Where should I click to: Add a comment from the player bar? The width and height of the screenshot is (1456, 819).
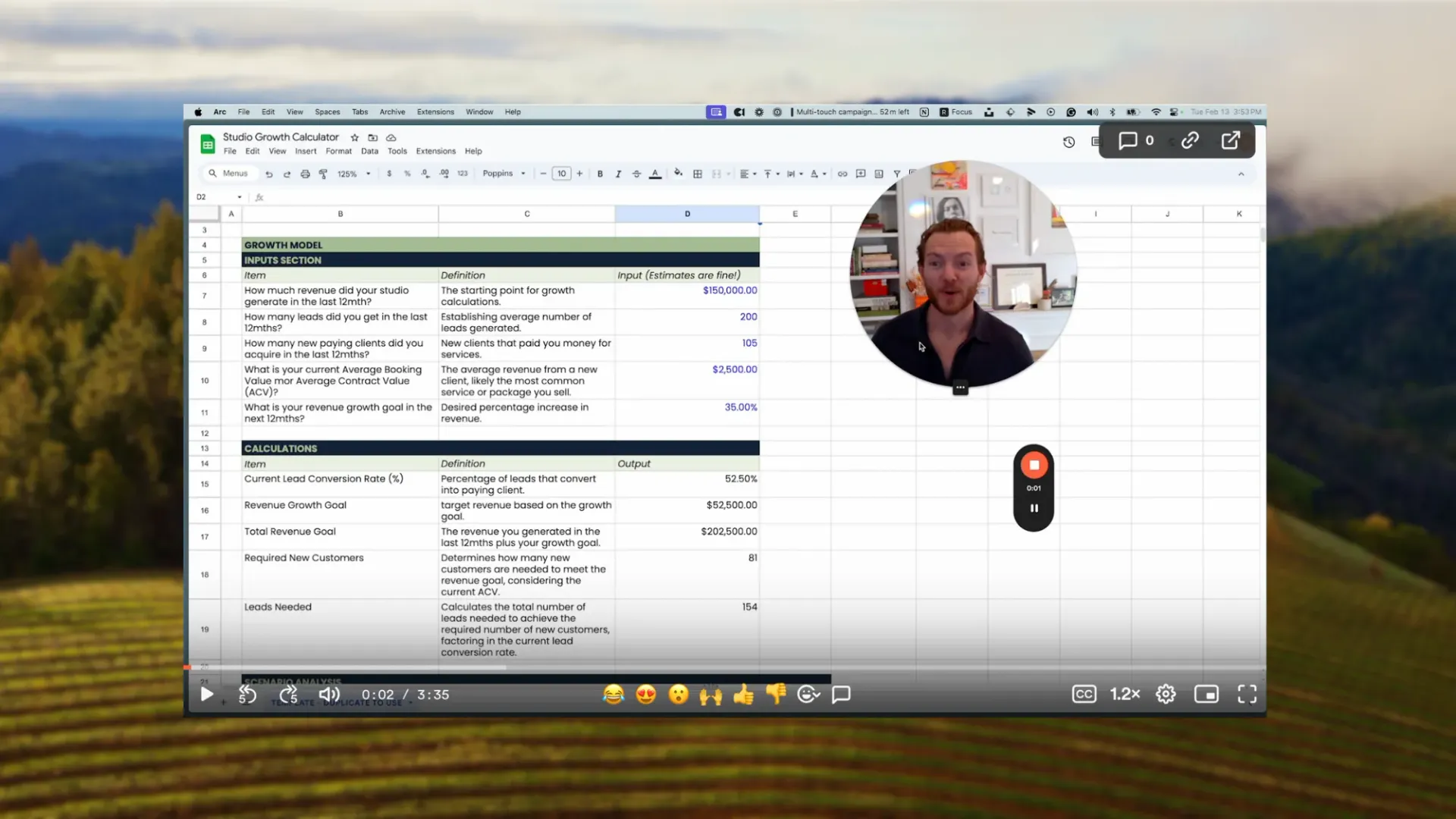(x=841, y=694)
